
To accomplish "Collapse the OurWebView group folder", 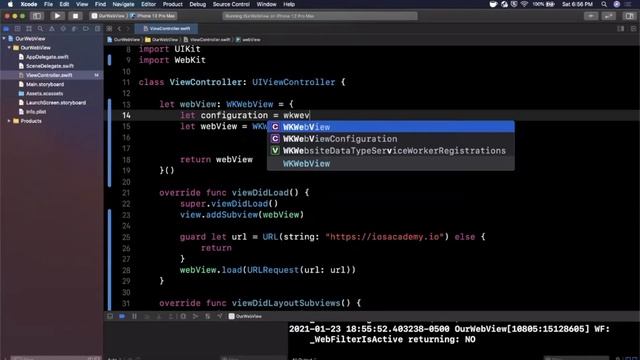I will coord(9,48).
